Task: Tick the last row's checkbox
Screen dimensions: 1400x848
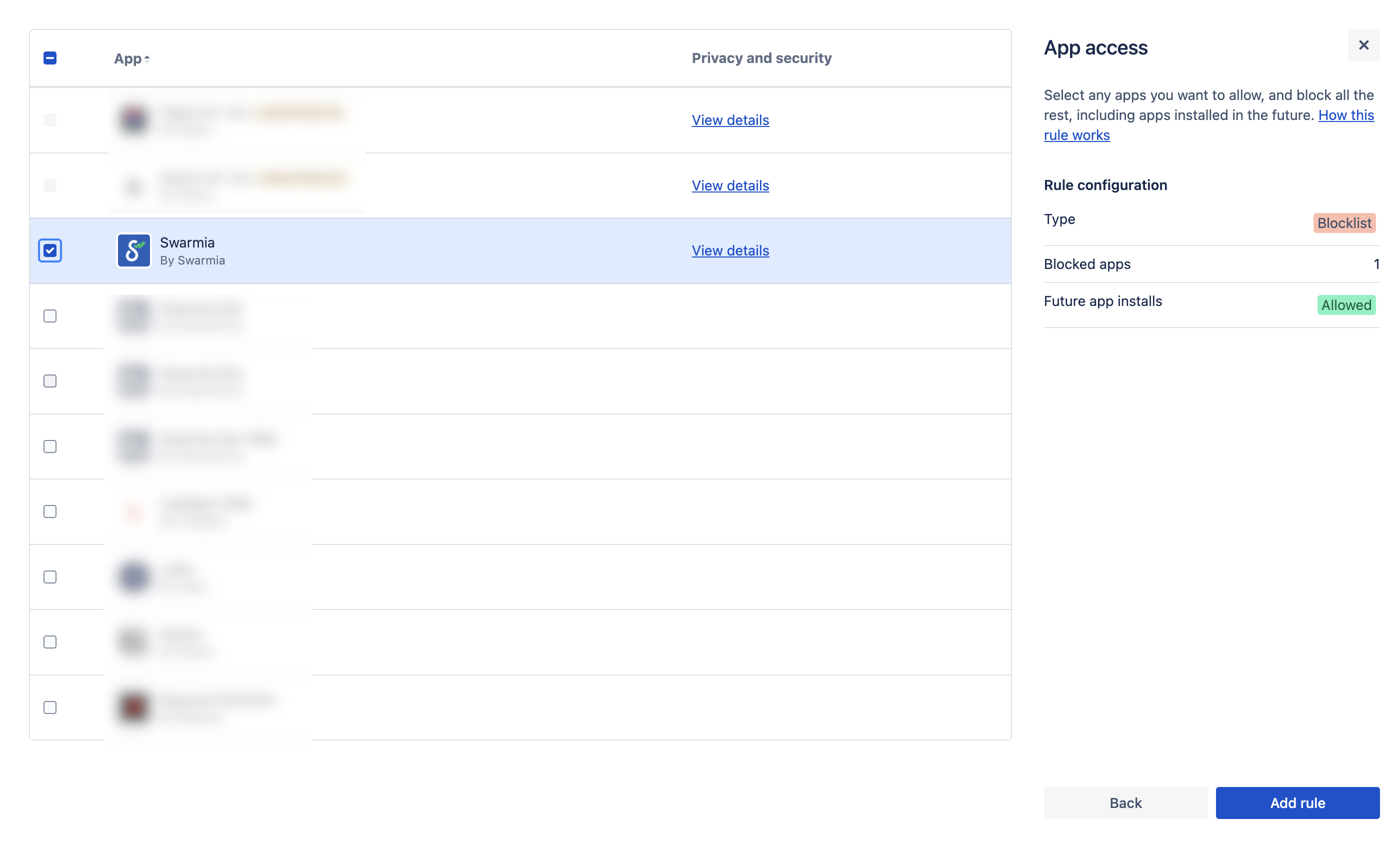Action: 50,707
